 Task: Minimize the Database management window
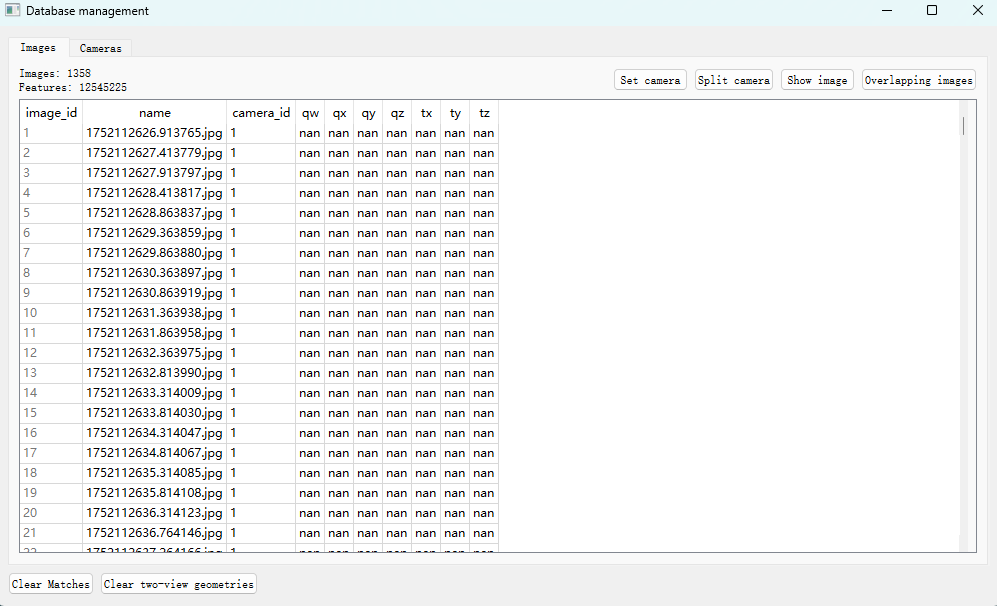(x=887, y=10)
